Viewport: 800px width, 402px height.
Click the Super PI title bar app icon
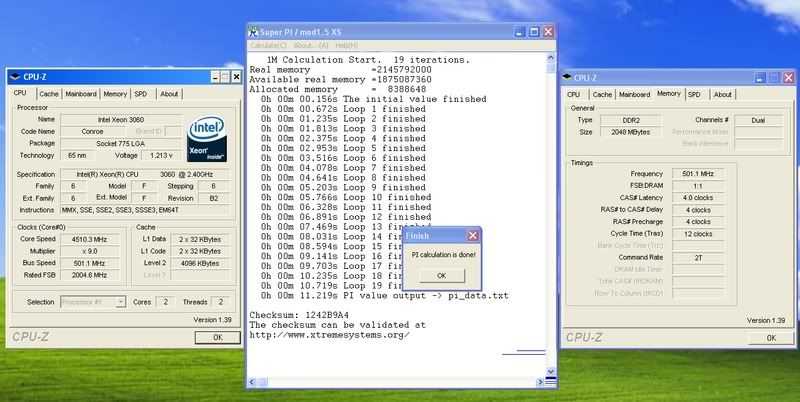(x=253, y=32)
